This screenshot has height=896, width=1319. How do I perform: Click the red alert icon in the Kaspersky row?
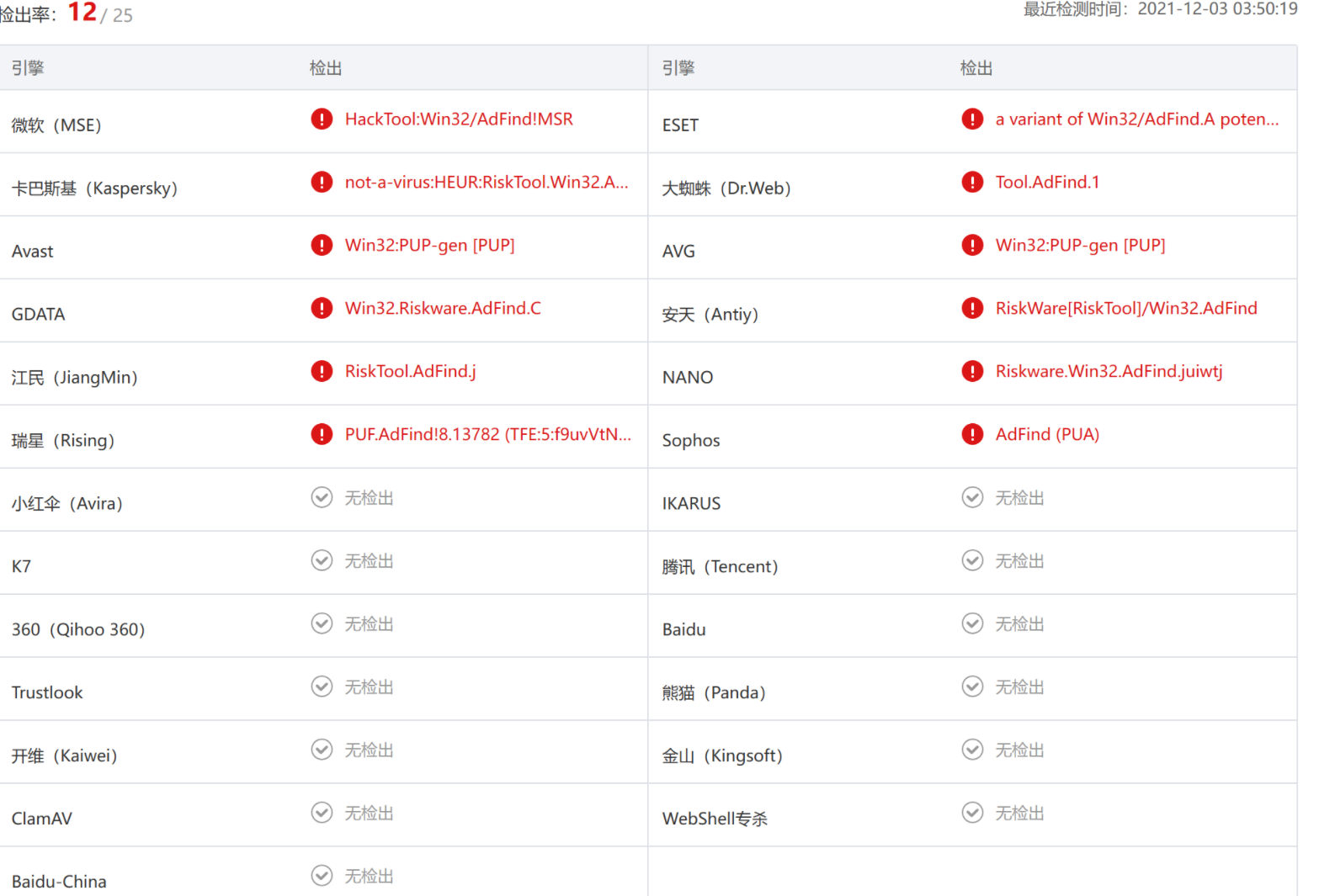(x=322, y=182)
